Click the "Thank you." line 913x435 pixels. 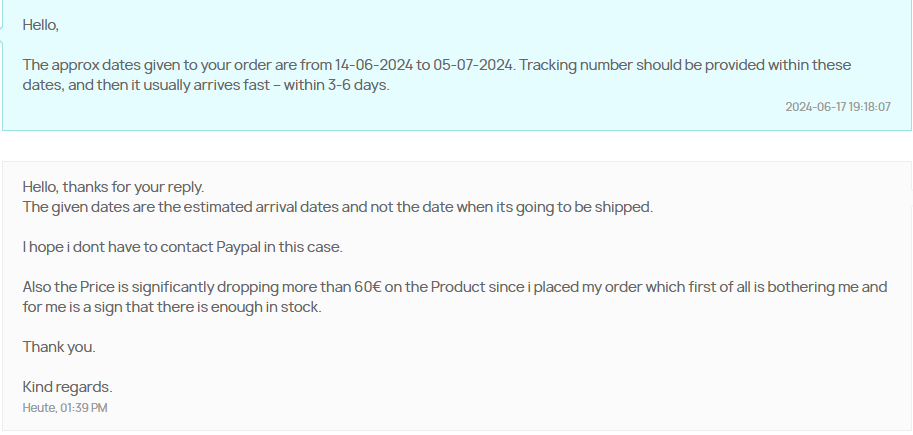(59, 347)
